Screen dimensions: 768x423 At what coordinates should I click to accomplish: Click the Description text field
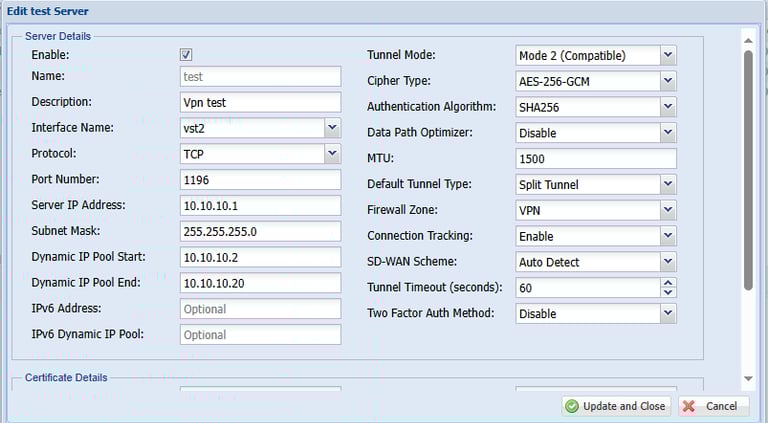(260, 102)
